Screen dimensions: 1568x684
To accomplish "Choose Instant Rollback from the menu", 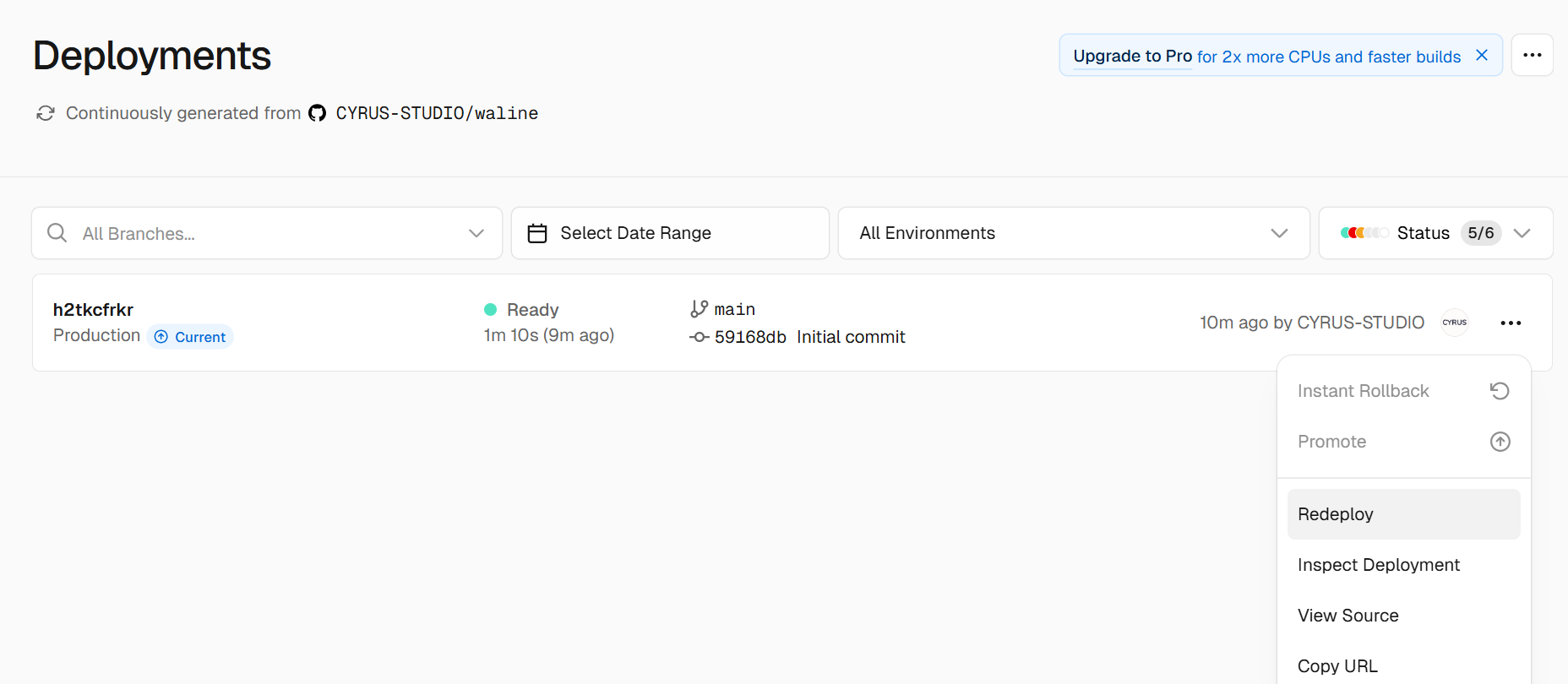I will (1404, 391).
